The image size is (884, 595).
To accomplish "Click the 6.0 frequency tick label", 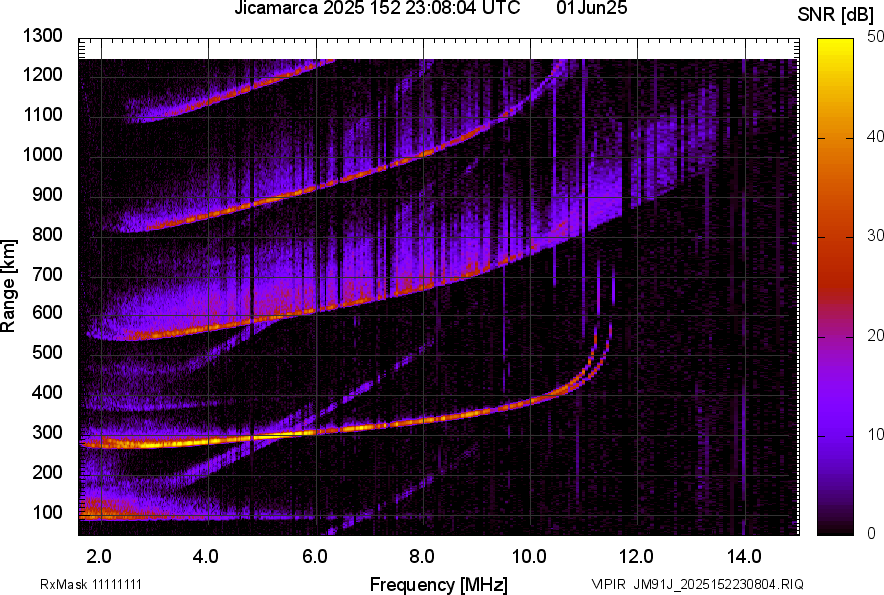I will [314, 557].
